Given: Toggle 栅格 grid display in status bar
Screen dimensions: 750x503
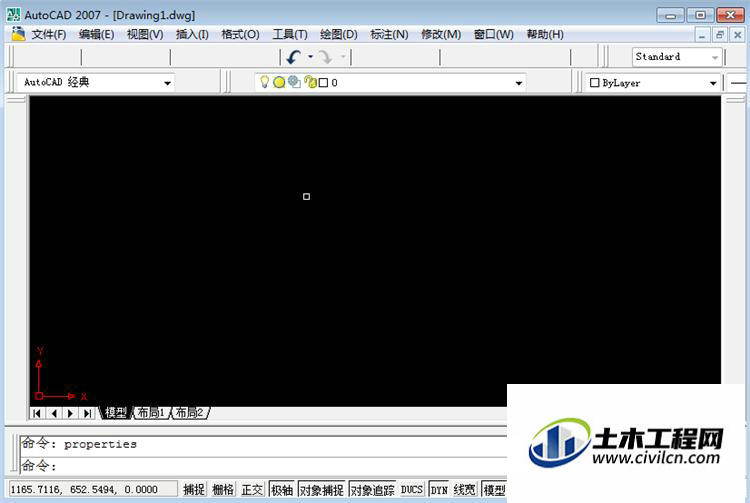Looking at the screenshot, I should coord(223,490).
